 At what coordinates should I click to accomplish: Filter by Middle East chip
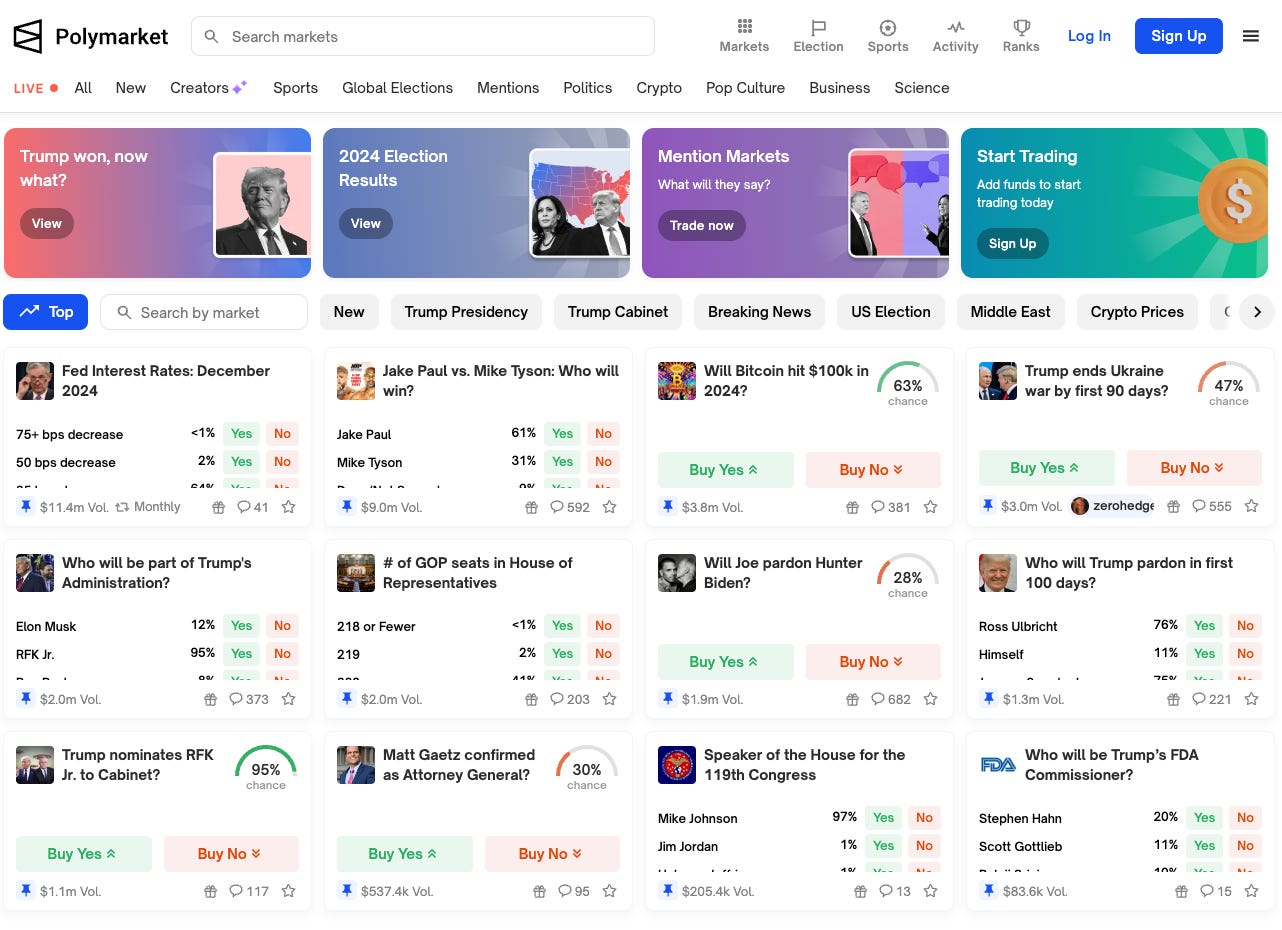tap(1010, 312)
